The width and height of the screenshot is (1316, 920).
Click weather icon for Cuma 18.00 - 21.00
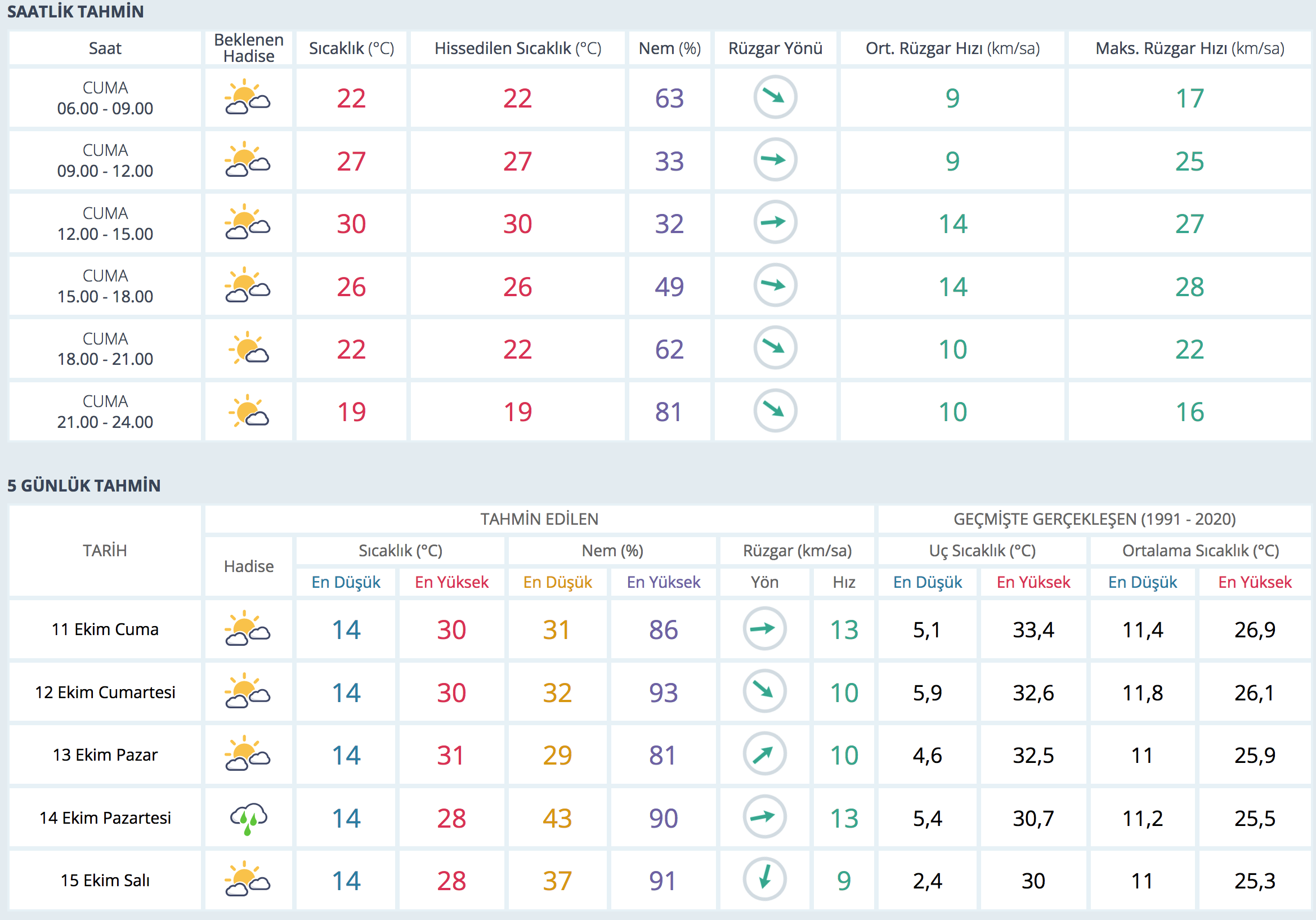pos(248,349)
